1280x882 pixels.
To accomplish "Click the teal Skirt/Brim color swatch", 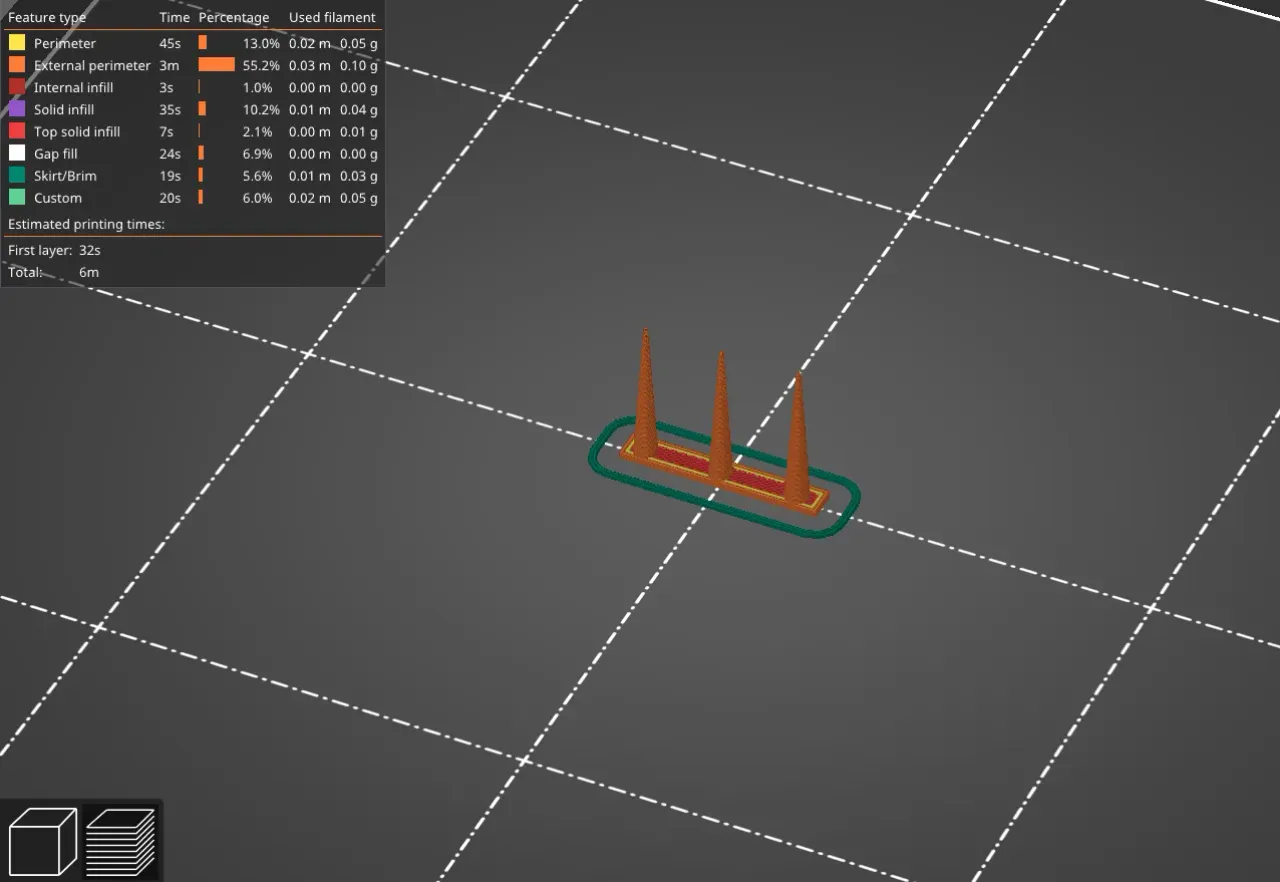I will tap(15, 175).
